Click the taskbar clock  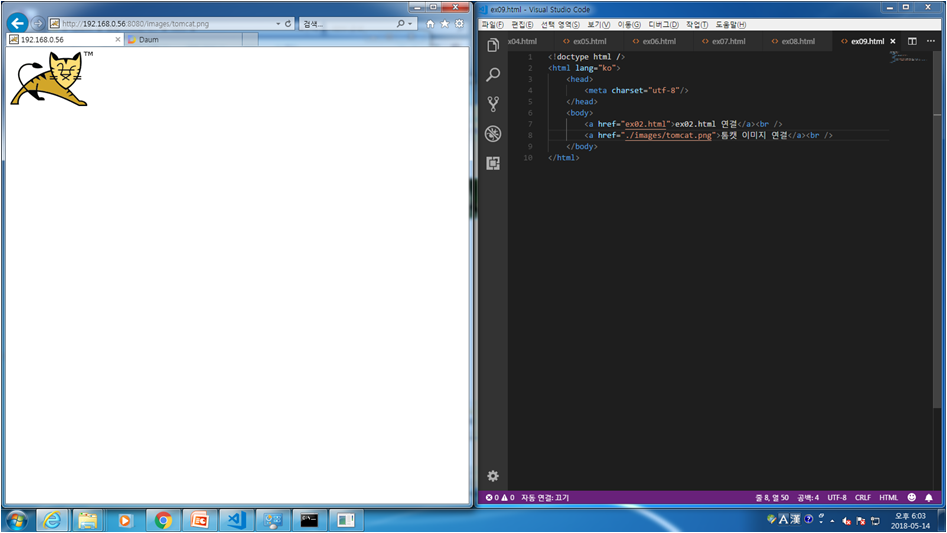tap(910, 520)
